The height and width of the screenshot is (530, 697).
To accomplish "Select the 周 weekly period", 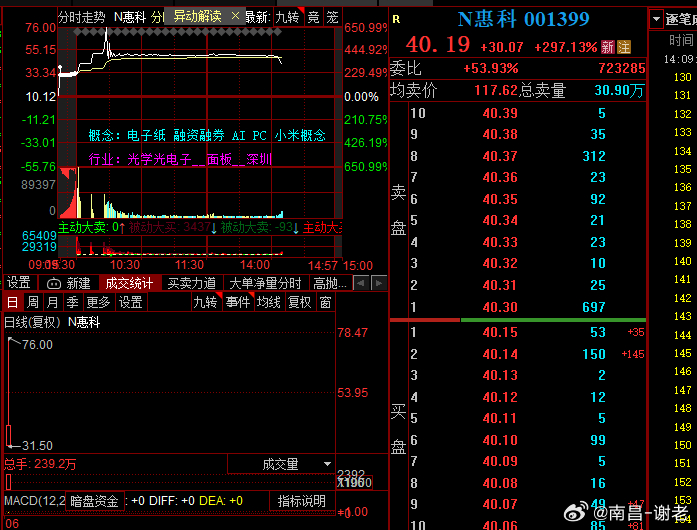I will coord(32,303).
